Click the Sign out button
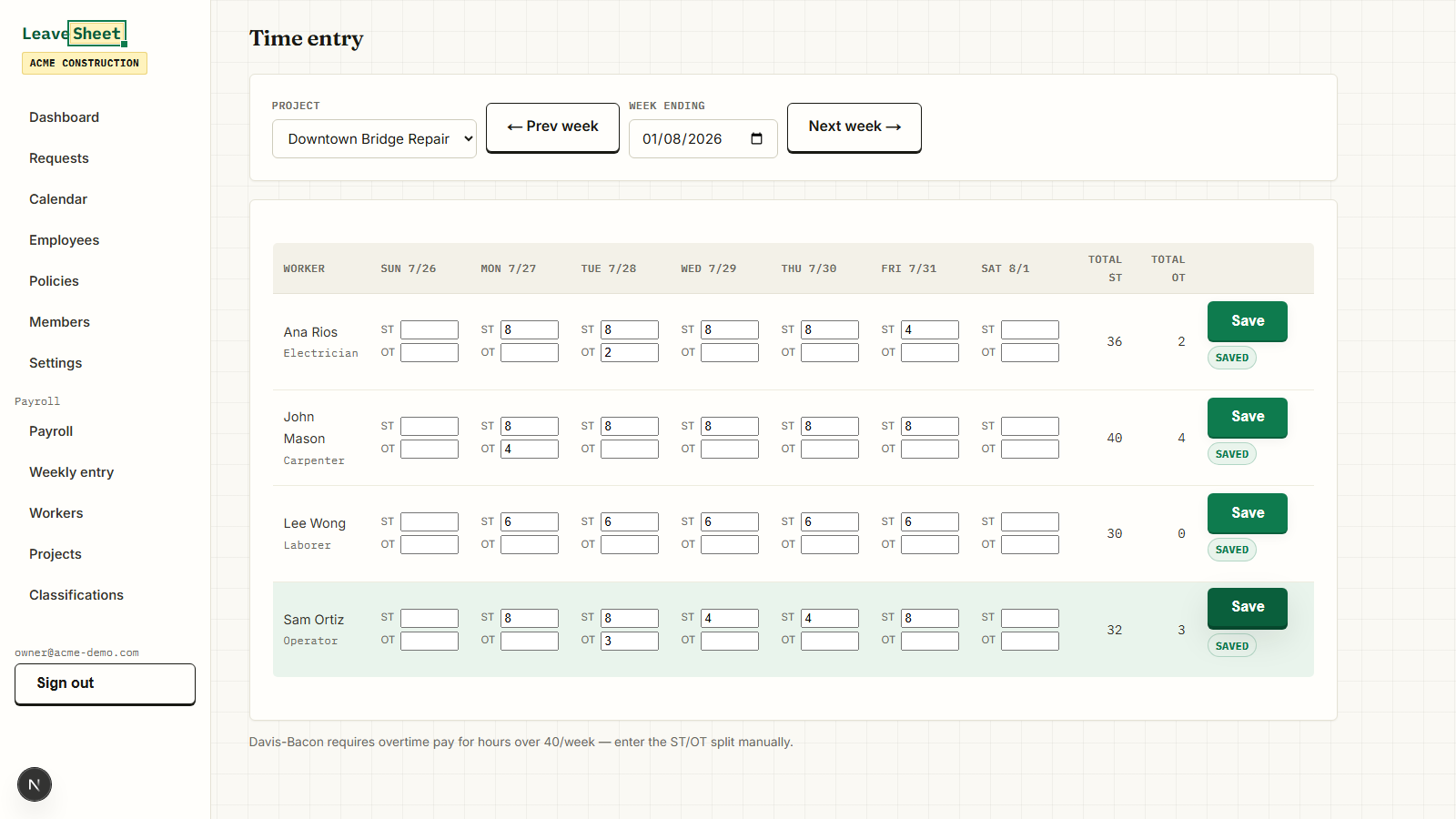Screen dimensions: 1456x819 click(x=105, y=683)
